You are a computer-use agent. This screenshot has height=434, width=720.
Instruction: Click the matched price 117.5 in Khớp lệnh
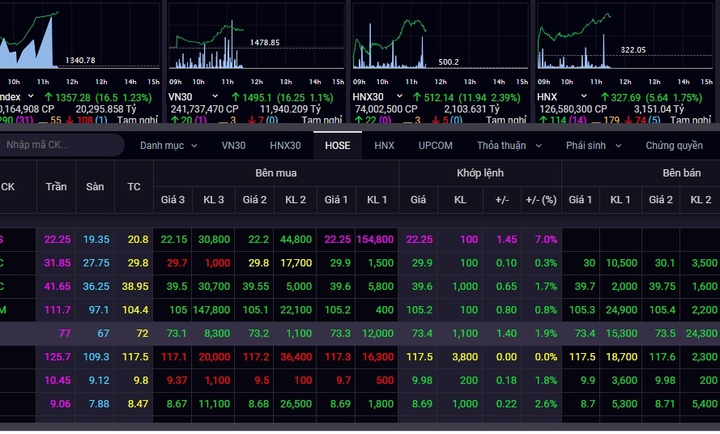coord(420,356)
